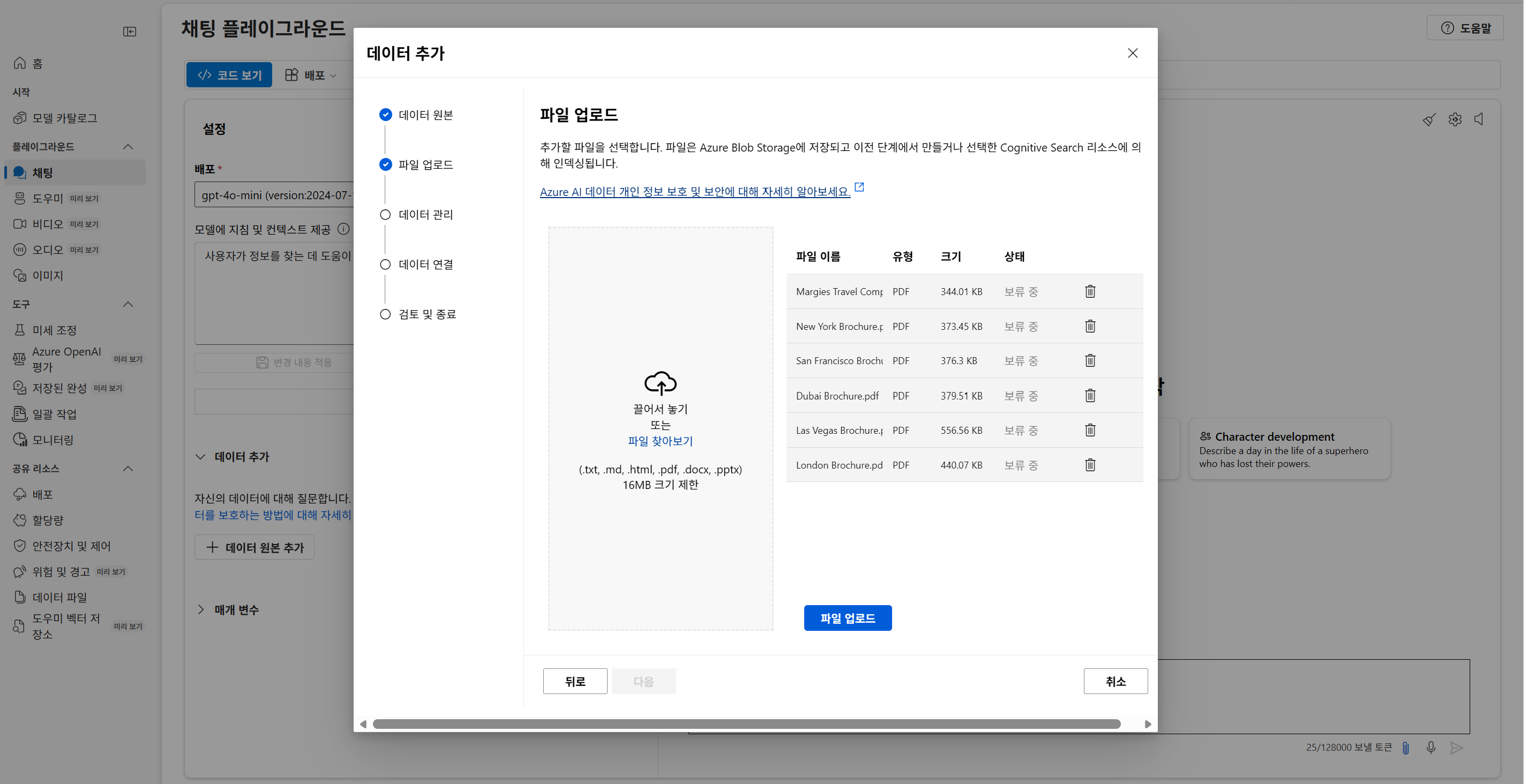Collapse the 도구 sidebar section

pos(128,304)
